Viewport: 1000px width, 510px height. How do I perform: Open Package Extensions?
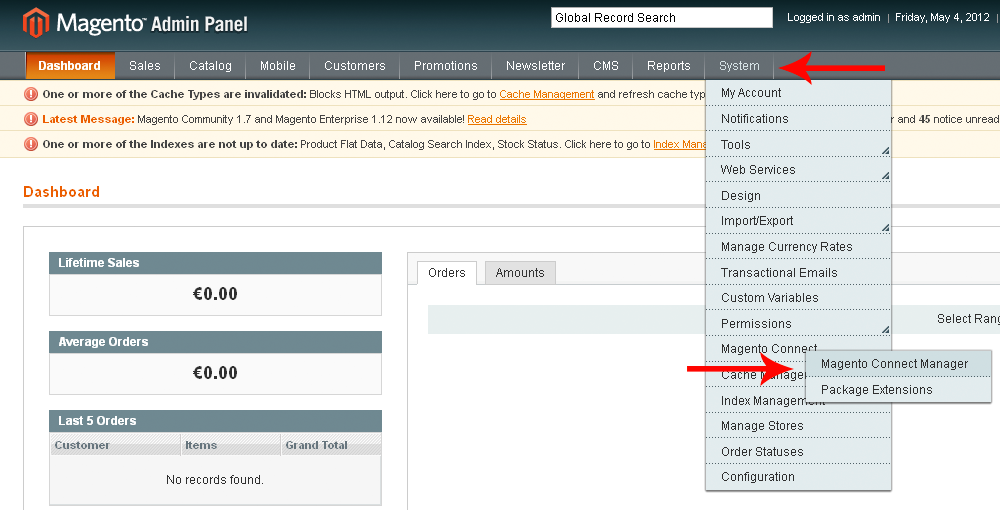click(899, 390)
